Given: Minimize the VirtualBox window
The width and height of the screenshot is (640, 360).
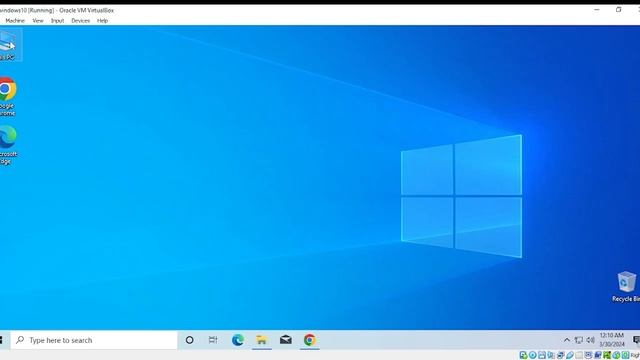Looking at the screenshot, I should pyautogui.click(x=597, y=10).
